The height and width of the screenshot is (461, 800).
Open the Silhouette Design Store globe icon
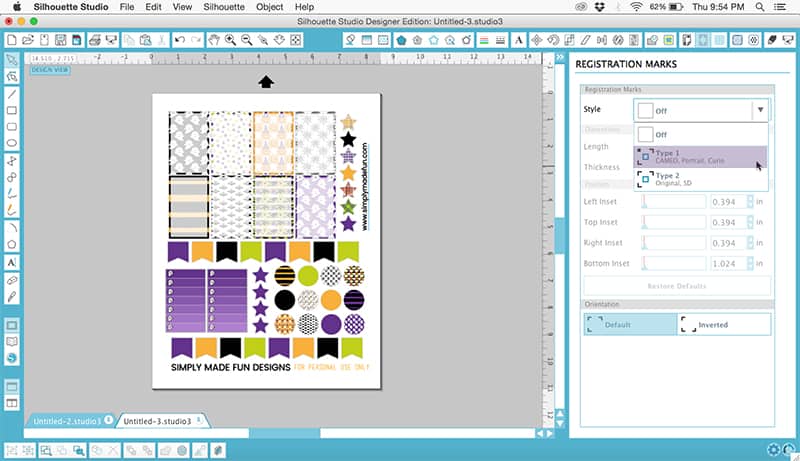point(11,358)
